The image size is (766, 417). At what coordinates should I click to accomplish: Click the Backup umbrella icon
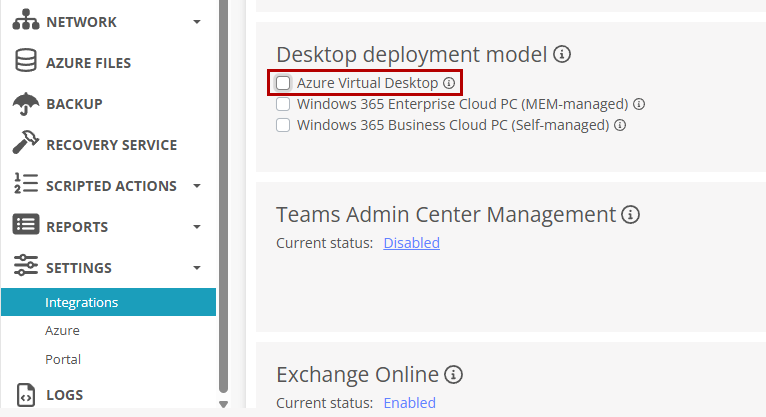tap(26, 104)
